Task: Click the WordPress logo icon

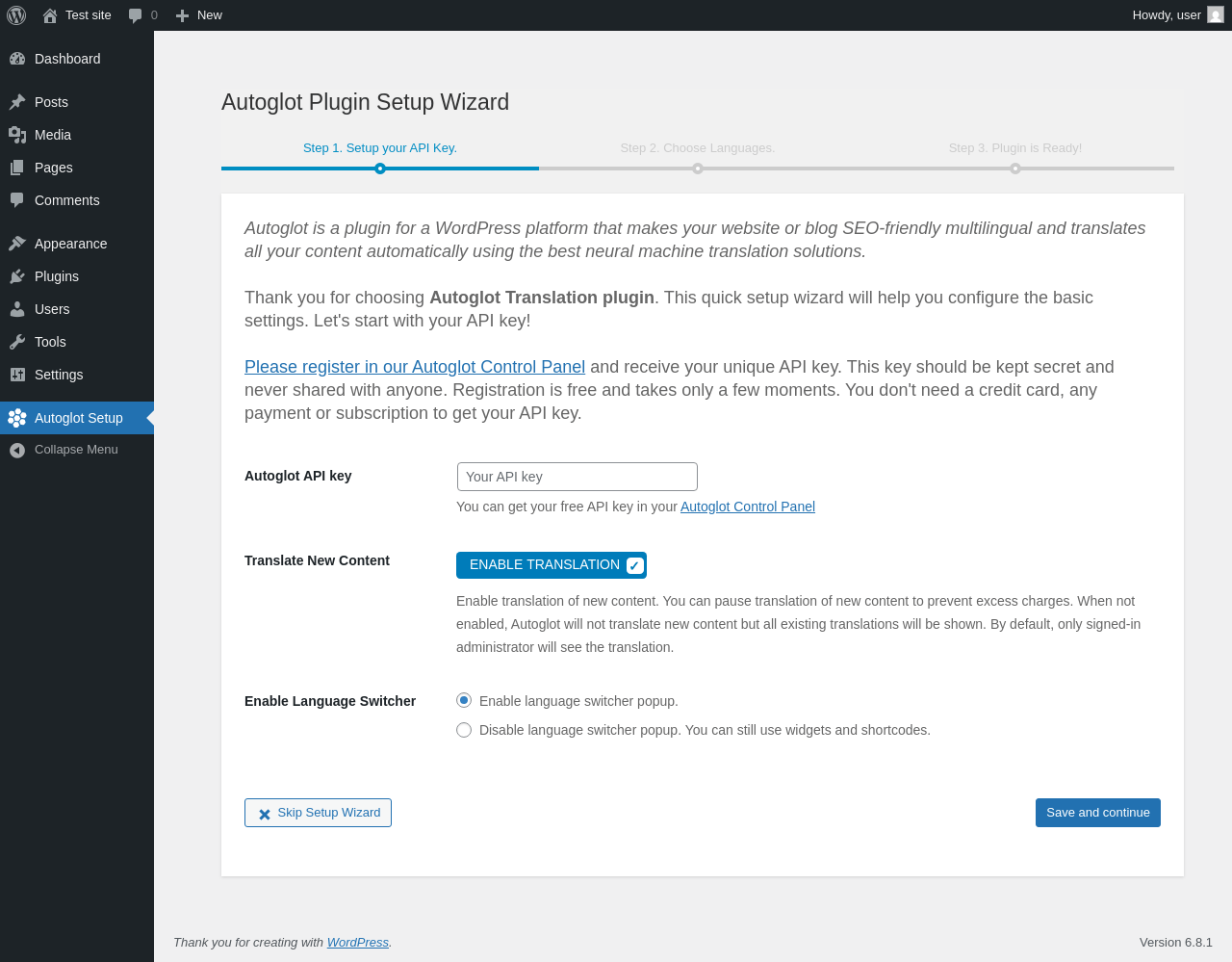Action: [x=16, y=15]
